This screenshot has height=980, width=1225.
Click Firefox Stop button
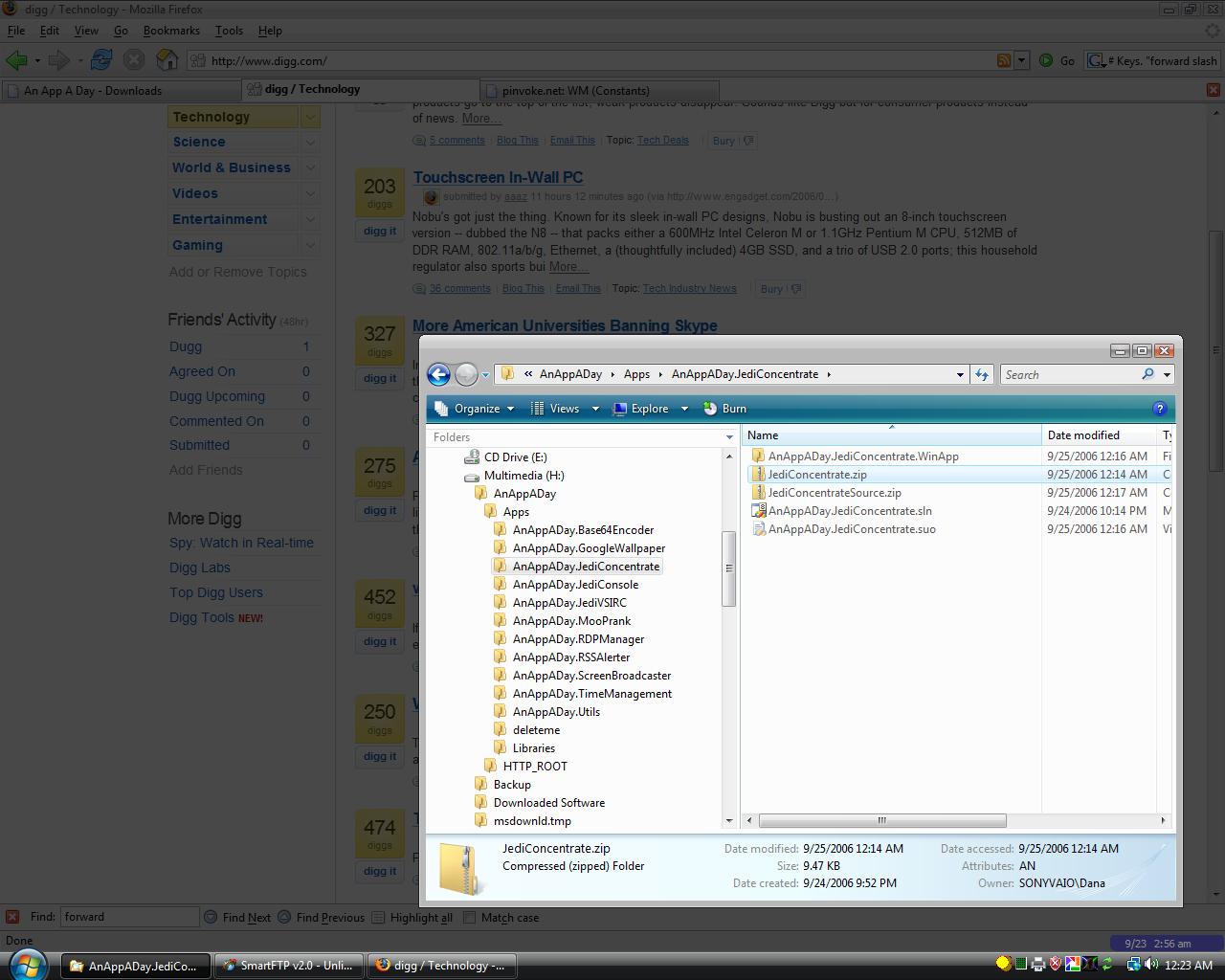134,60
